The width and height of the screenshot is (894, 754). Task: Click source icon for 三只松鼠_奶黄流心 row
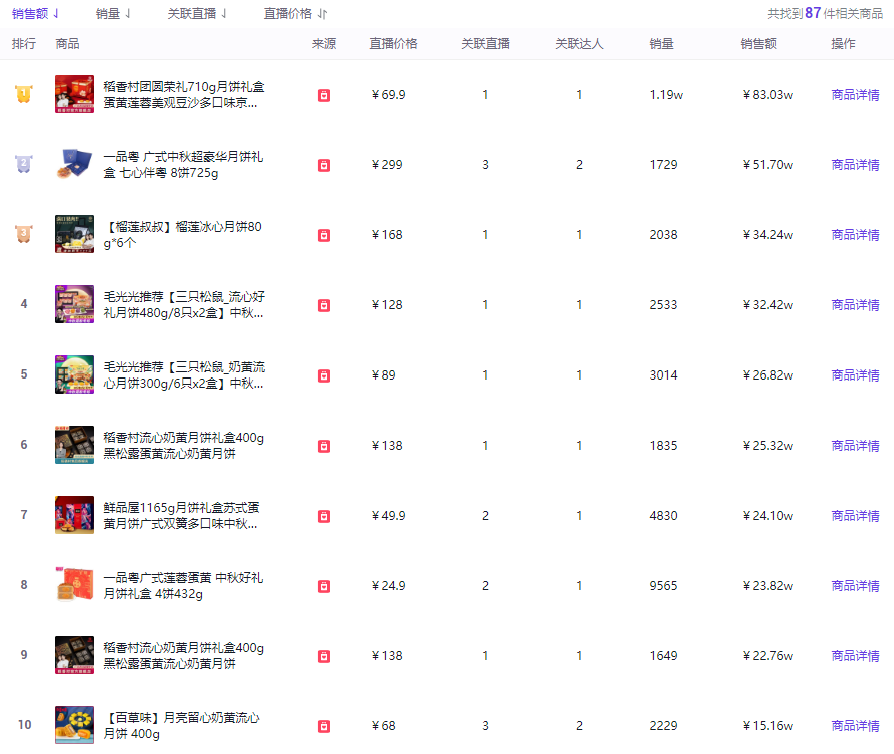pos(324,375)
